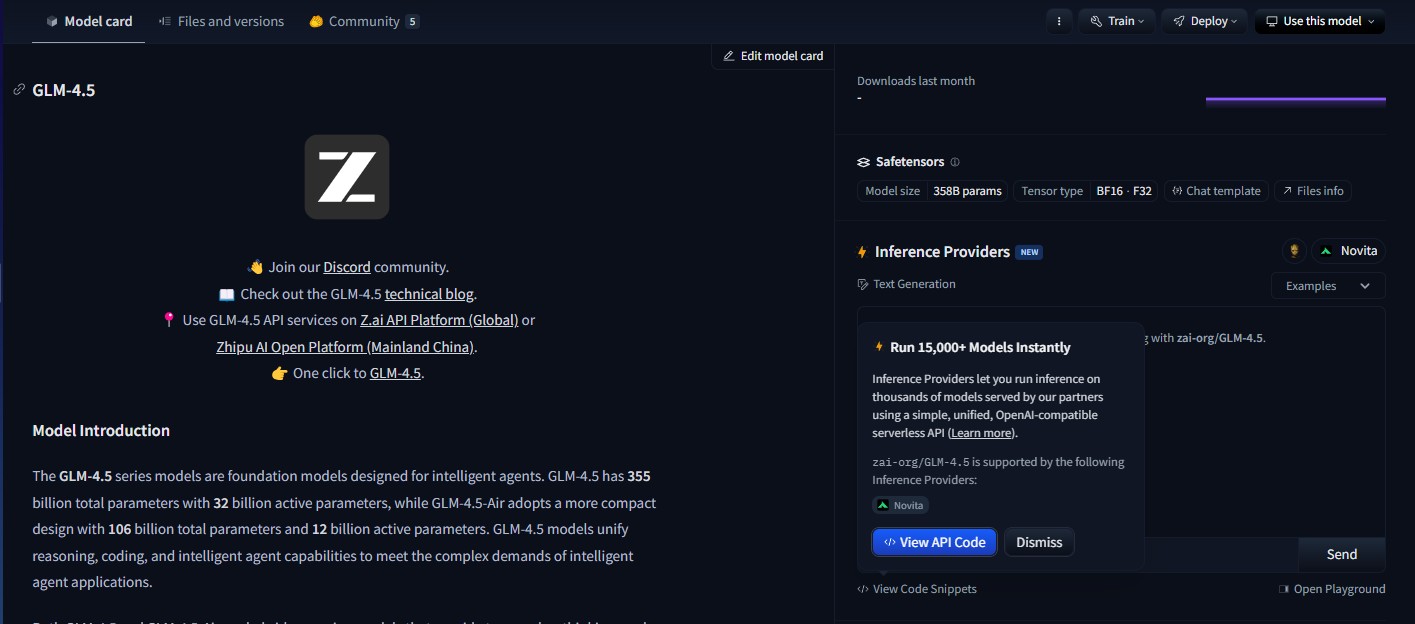The width and height of the screenshot is (1415, 624).
Task: Click the View API Code button
Action: click(x=935, y=542)
